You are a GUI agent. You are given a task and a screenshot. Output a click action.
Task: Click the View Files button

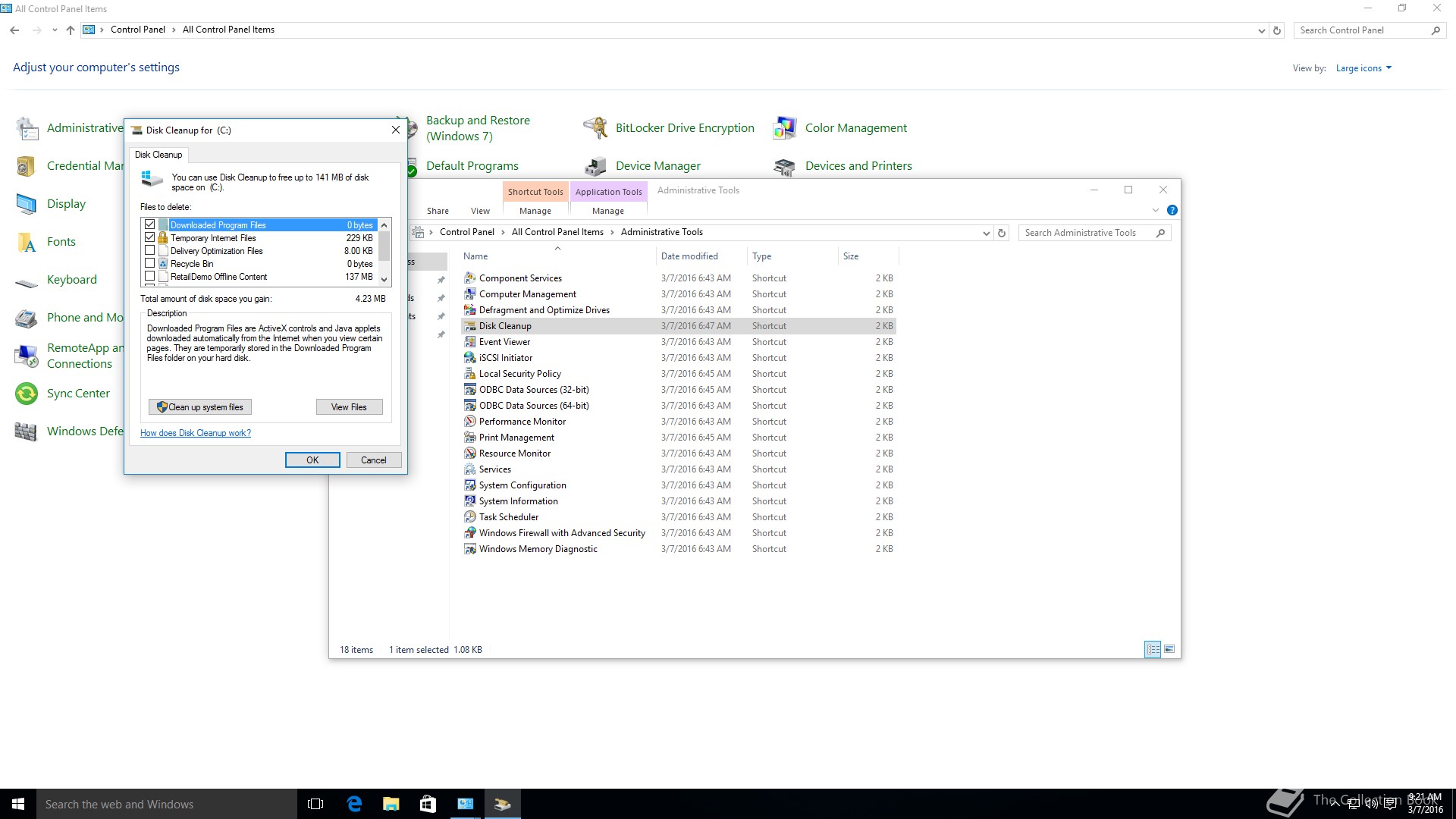coord(349,407)
